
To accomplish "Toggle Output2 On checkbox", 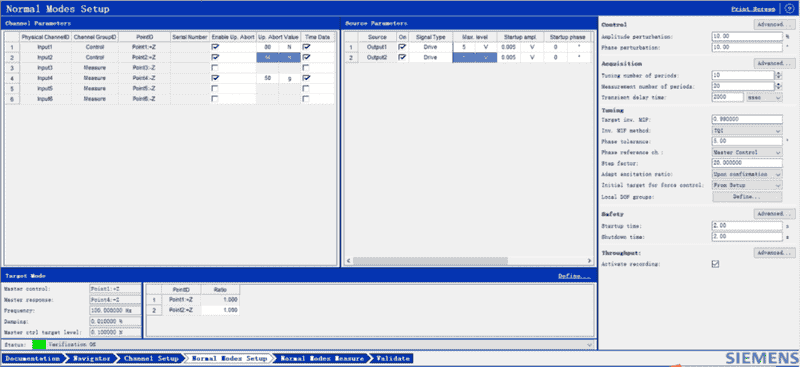I will [x=403, y=58].
